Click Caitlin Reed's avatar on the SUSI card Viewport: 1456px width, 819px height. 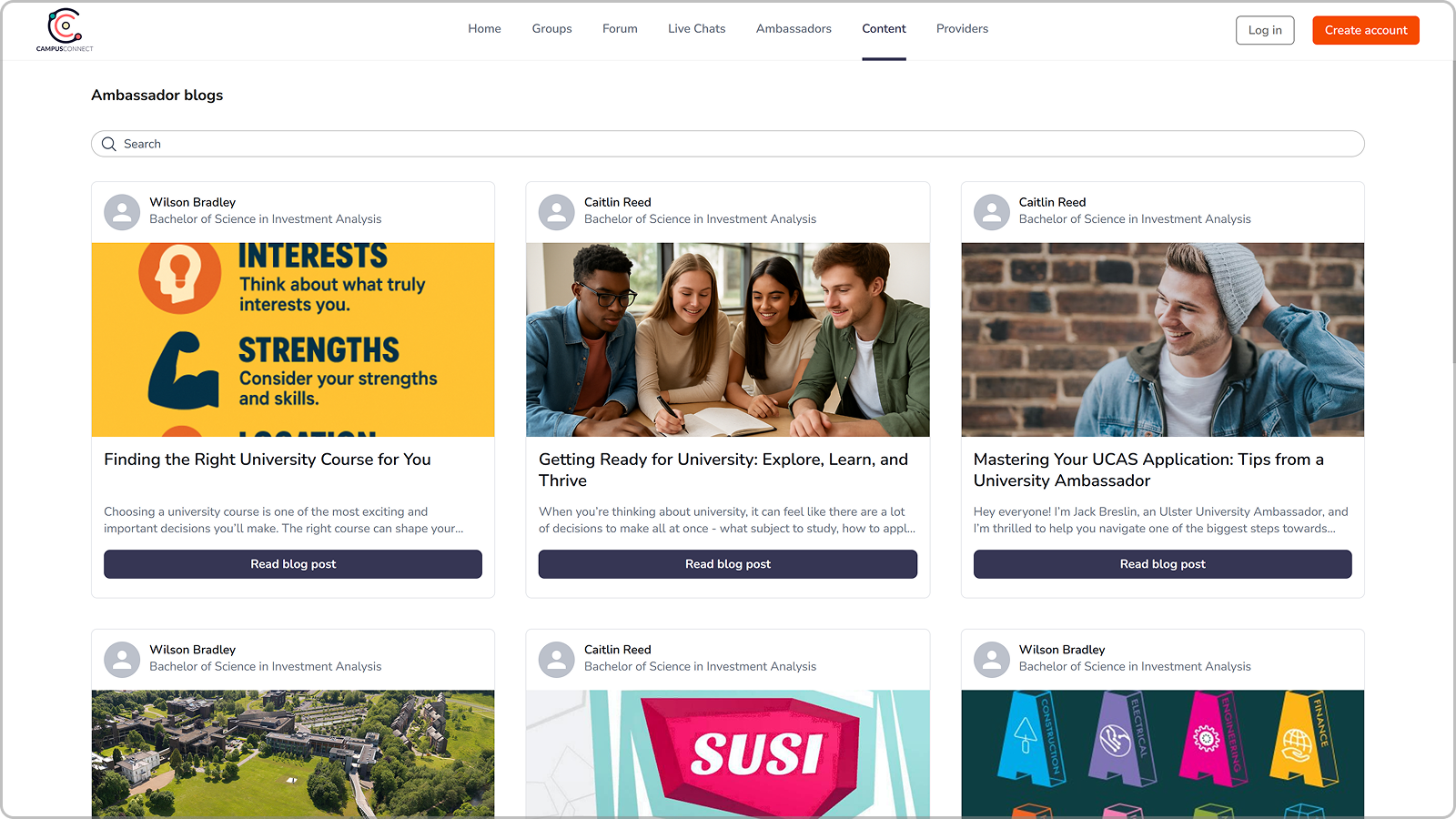pos(557,660)
